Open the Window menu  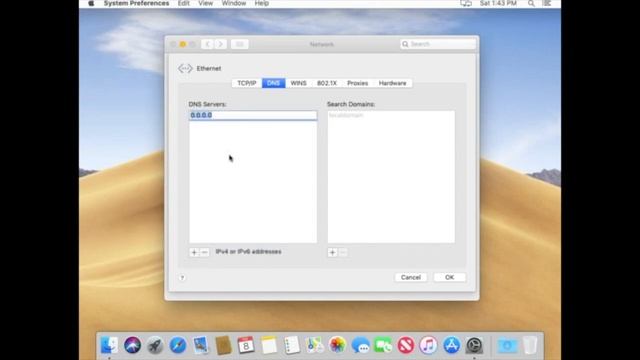pyautogui.click(x=233, y=3)
